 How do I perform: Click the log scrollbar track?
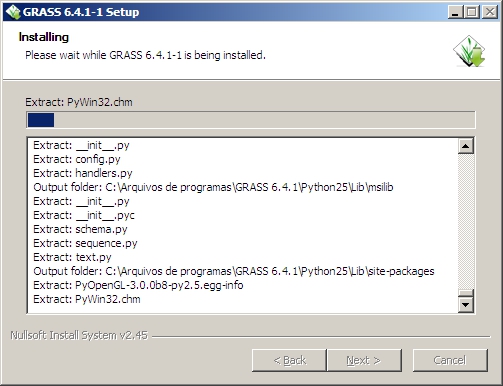(x=466, y=222)
